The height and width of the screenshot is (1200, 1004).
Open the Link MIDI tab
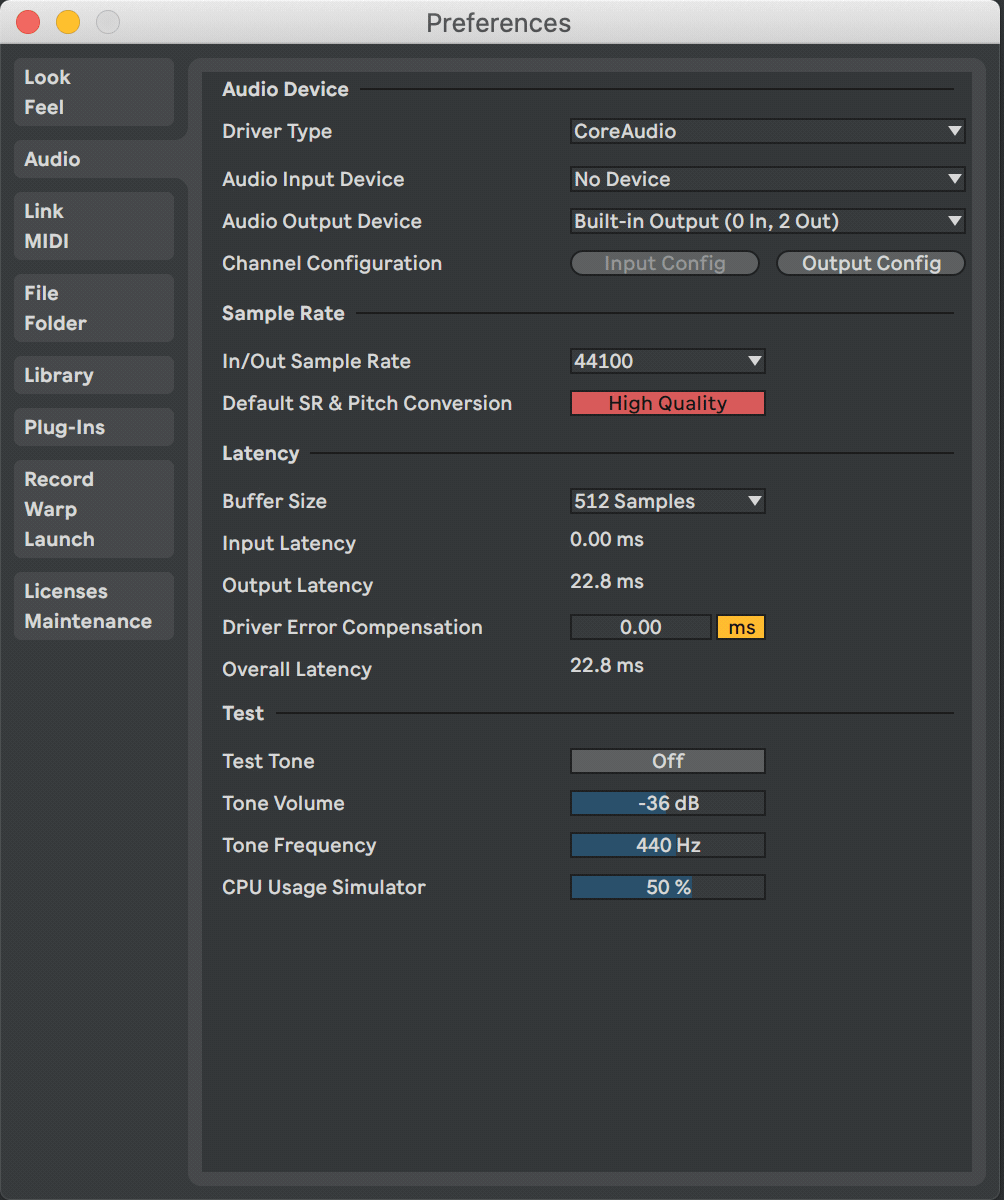[93, 226]
